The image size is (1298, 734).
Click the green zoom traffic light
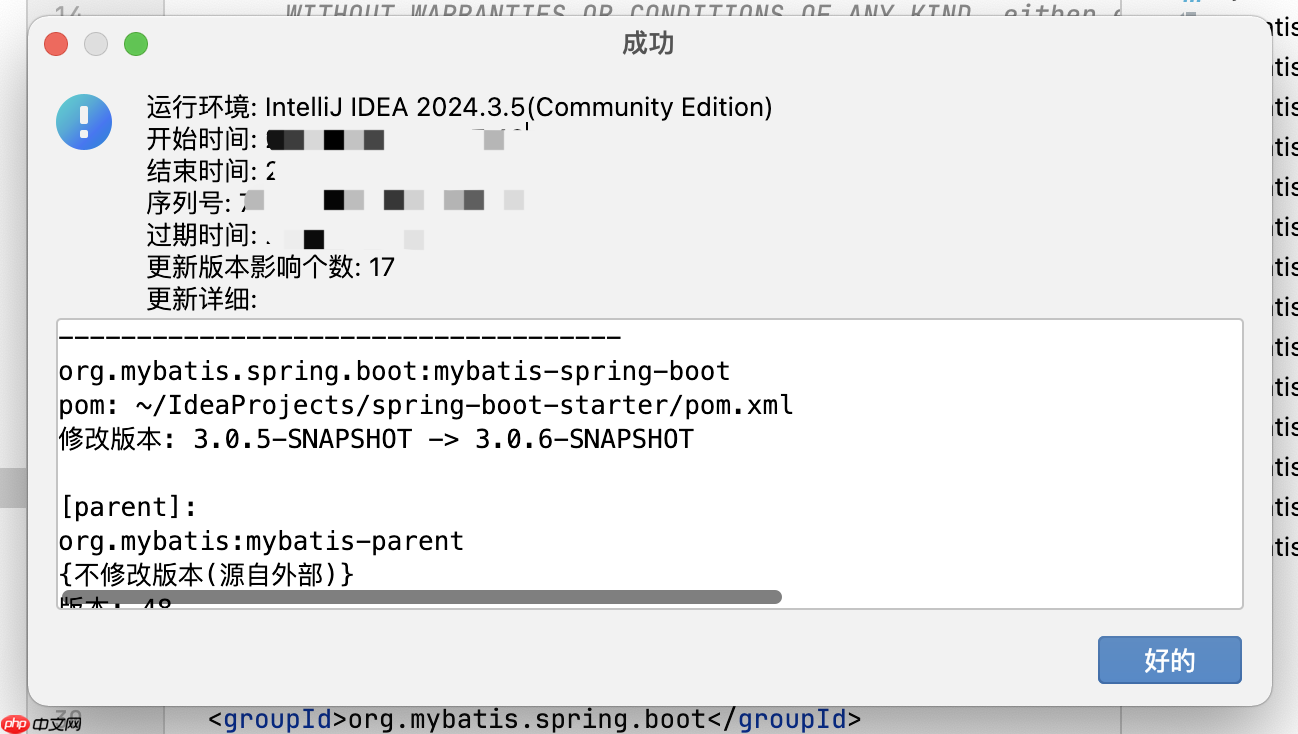tap(136, 44)
